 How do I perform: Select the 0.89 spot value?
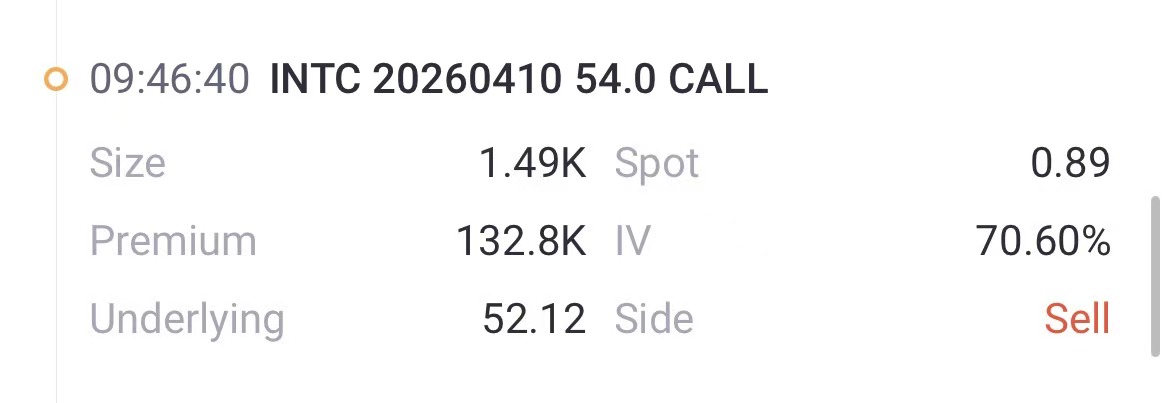[x=1070, y=163]
